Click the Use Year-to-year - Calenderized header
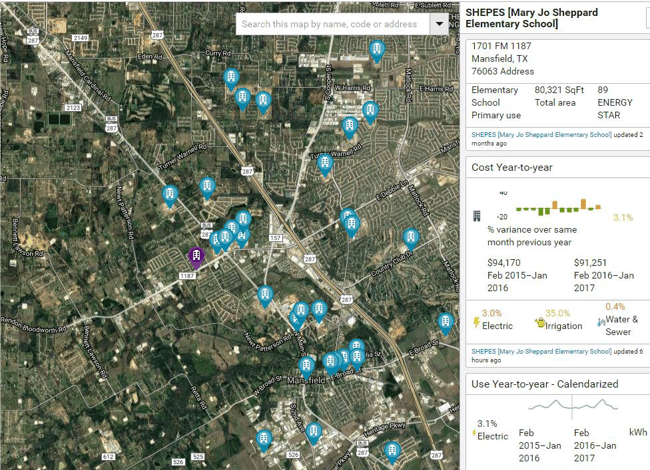This screenshot has height=470, width=650. click(x=545, y=384)
